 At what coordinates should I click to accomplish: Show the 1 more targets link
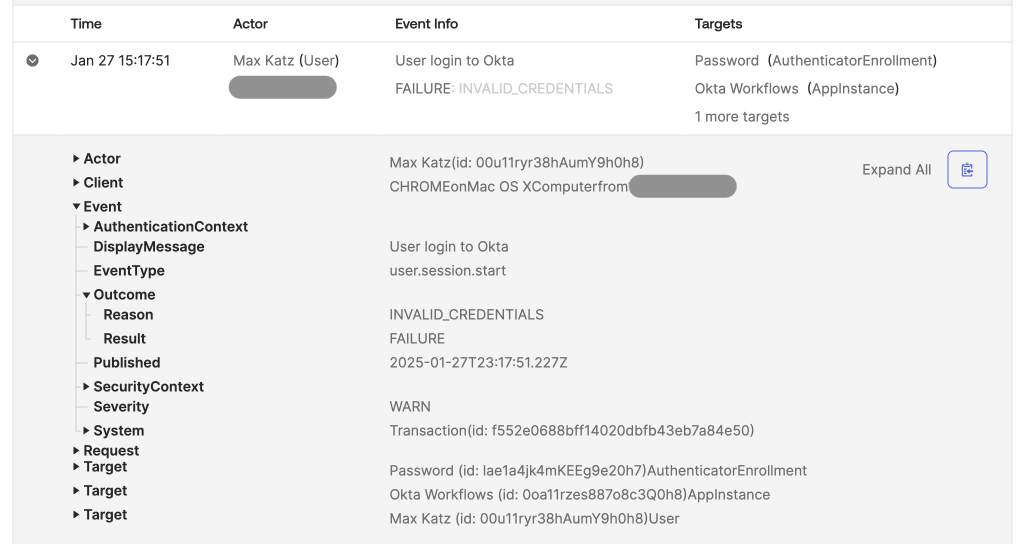[742, 117]
